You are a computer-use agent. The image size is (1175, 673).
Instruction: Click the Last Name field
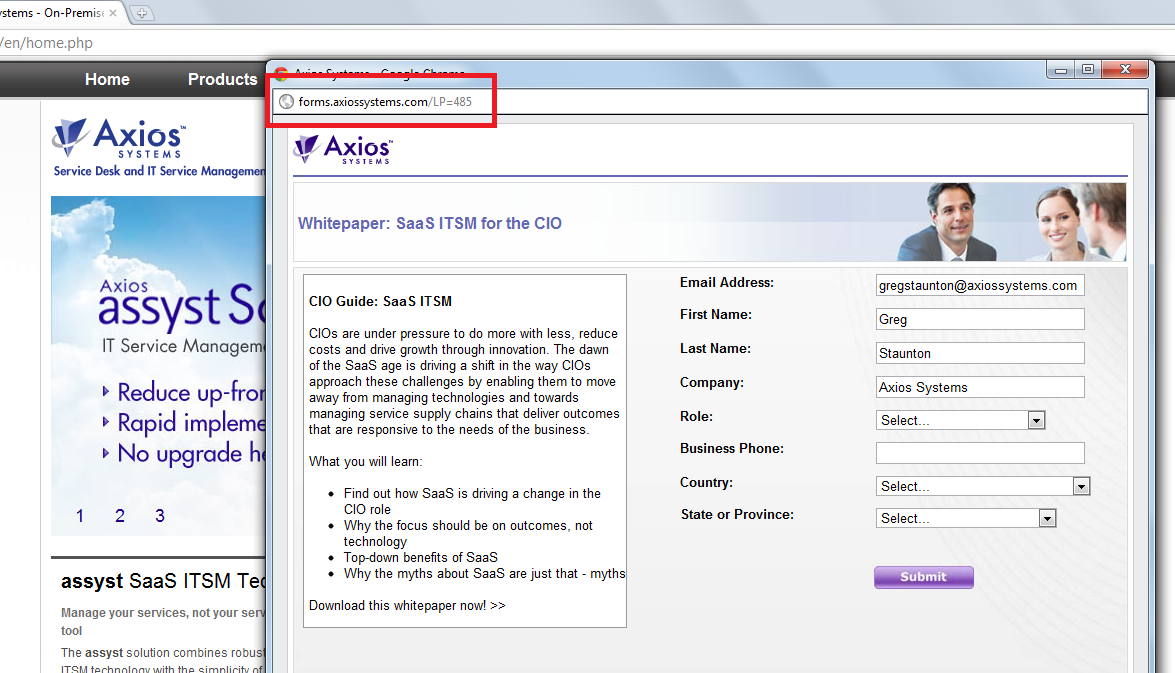(x=979, y=353)
